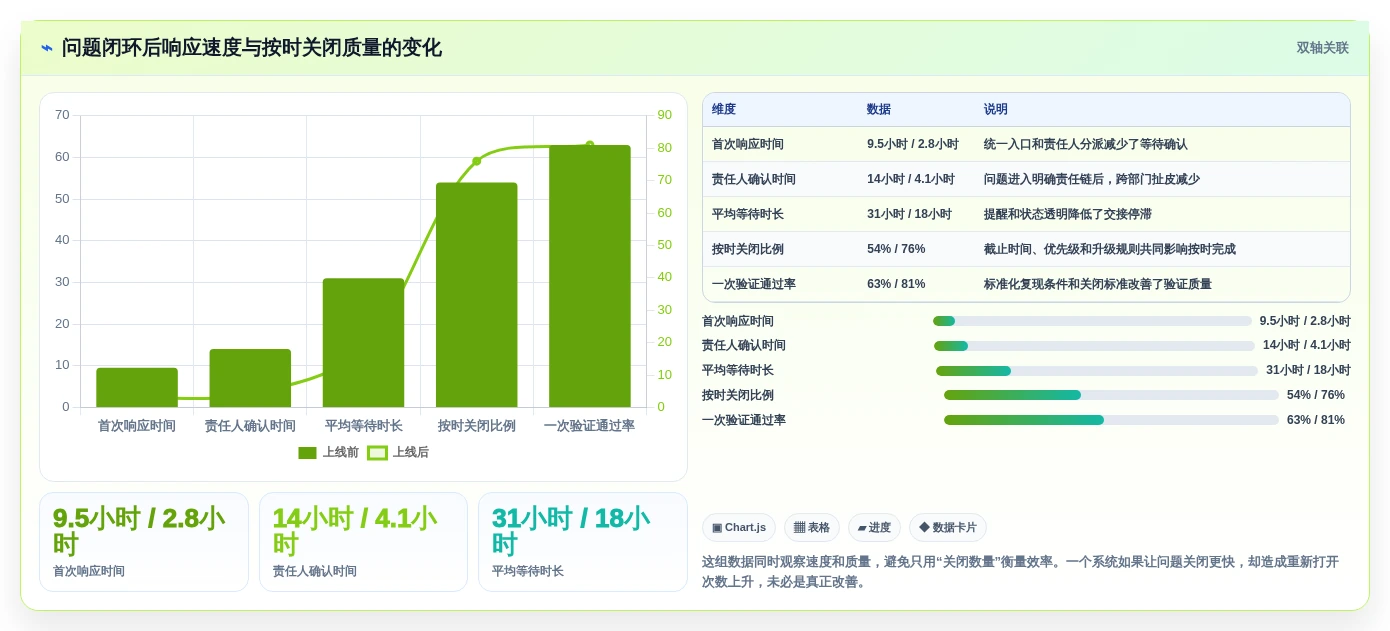Click the progress value 63% / 81%

(x=1316, y=420)
